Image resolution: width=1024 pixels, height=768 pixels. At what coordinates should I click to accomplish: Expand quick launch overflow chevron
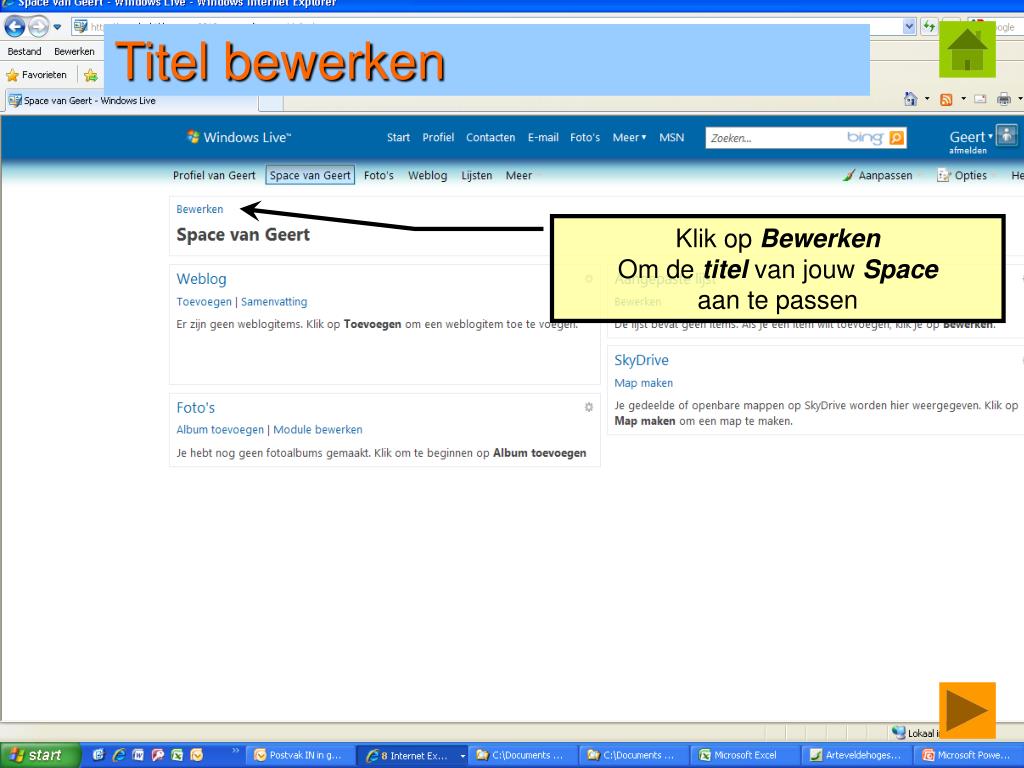pos(235,751)
